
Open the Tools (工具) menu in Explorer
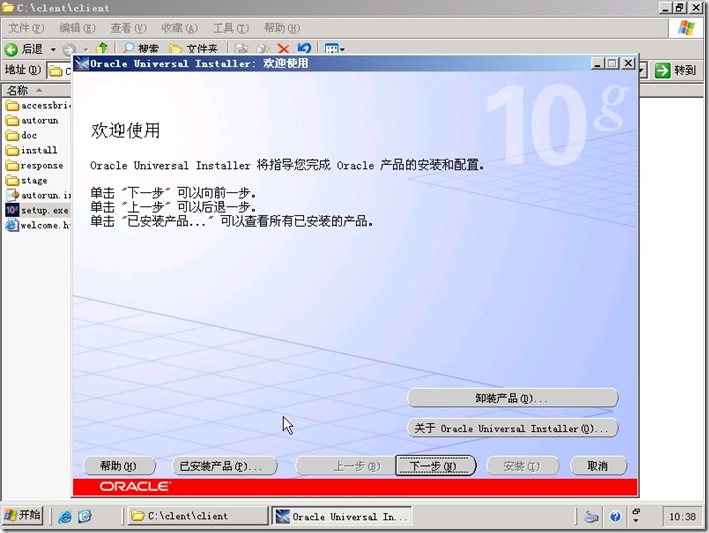coord(231,28)
